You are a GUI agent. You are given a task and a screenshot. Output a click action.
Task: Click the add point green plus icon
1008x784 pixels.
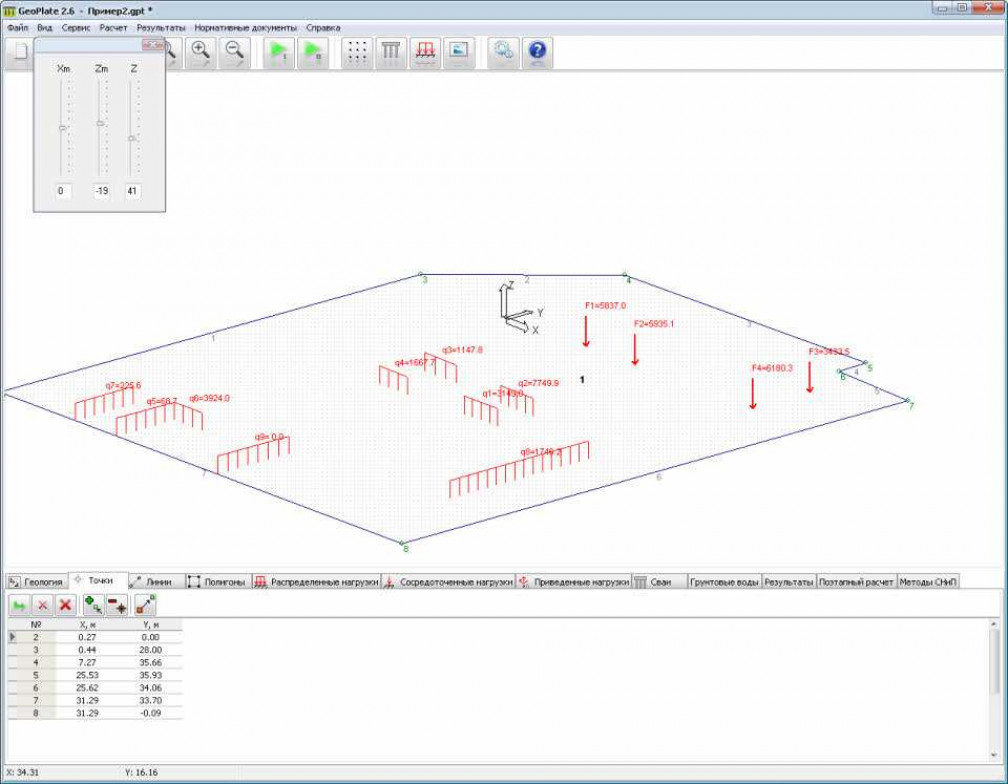tap(94, 604)
